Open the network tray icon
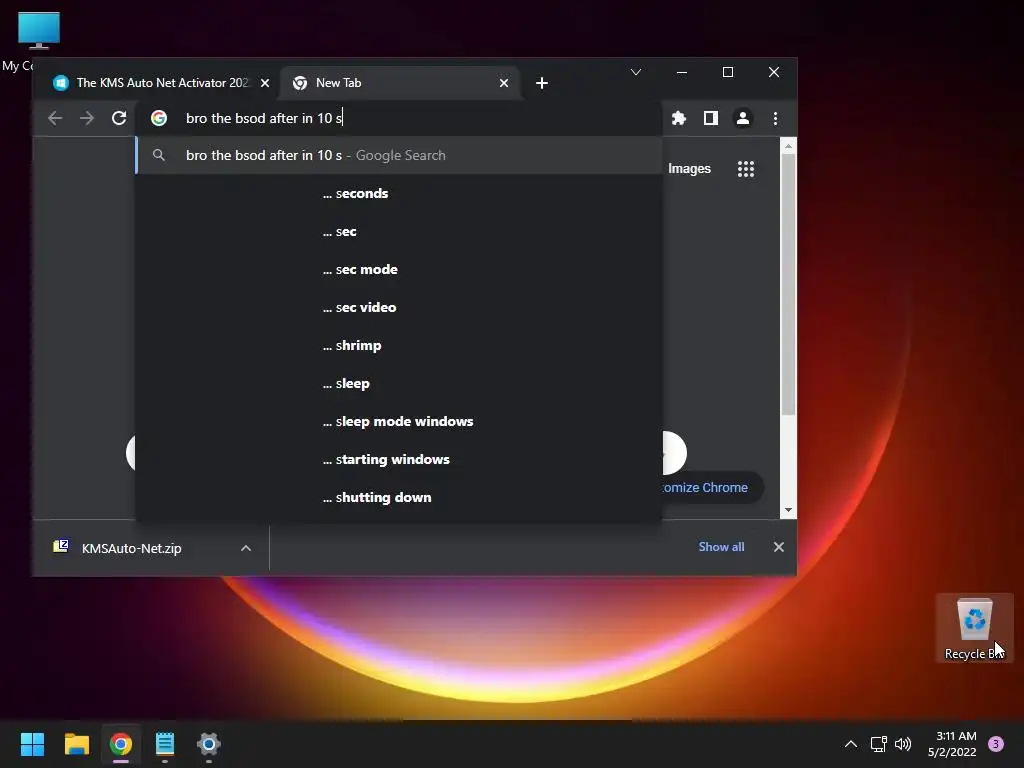The image size is (1024, 768). pyautogui.click(x=878, y=744)
